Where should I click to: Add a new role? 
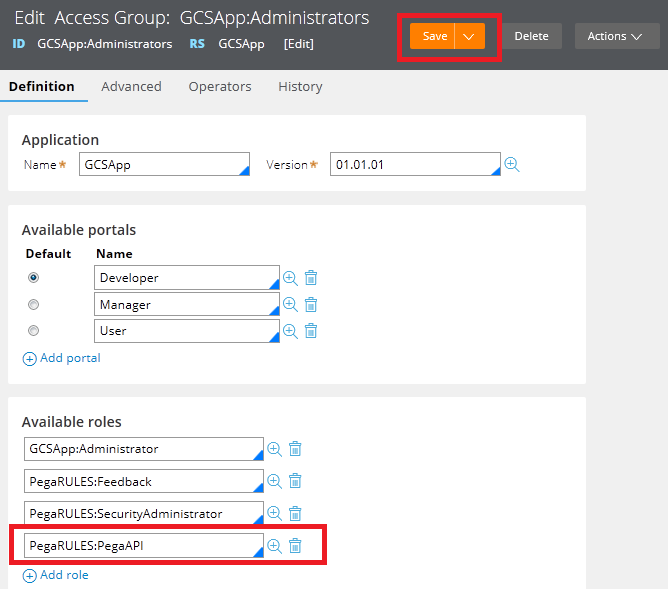55,575
